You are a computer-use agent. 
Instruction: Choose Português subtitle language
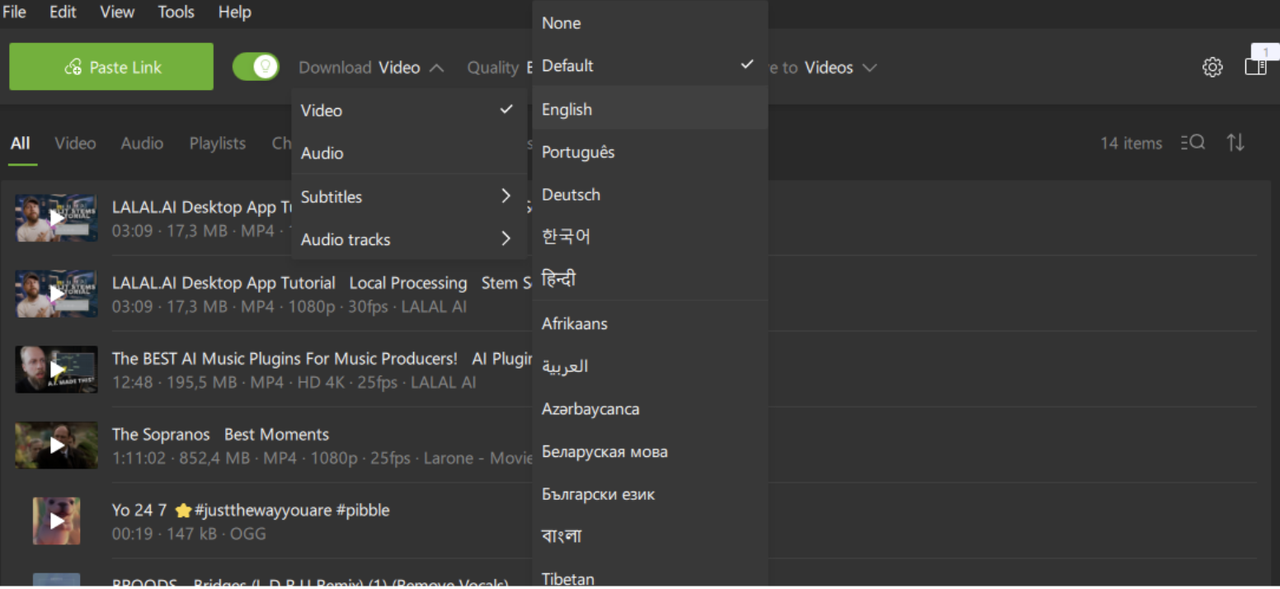(x=650, y=152)
